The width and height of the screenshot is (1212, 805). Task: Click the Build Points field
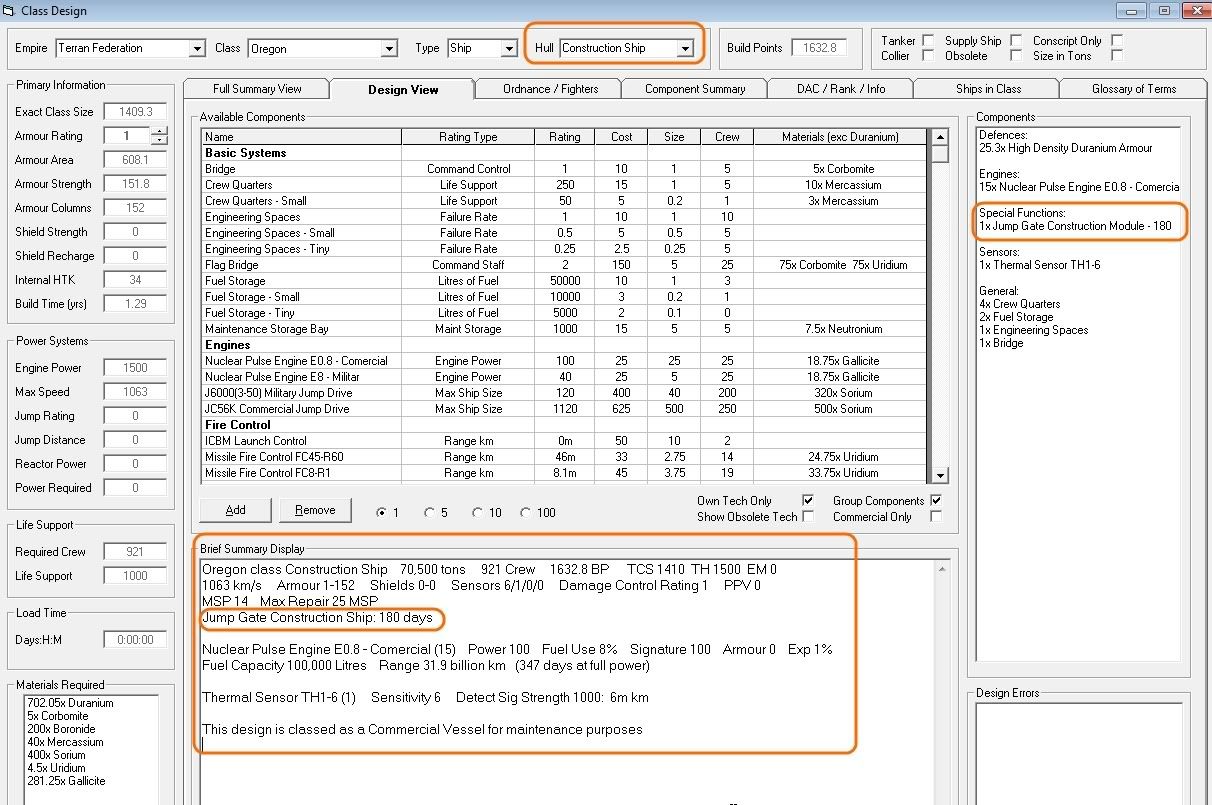click(x=819, y=48)
